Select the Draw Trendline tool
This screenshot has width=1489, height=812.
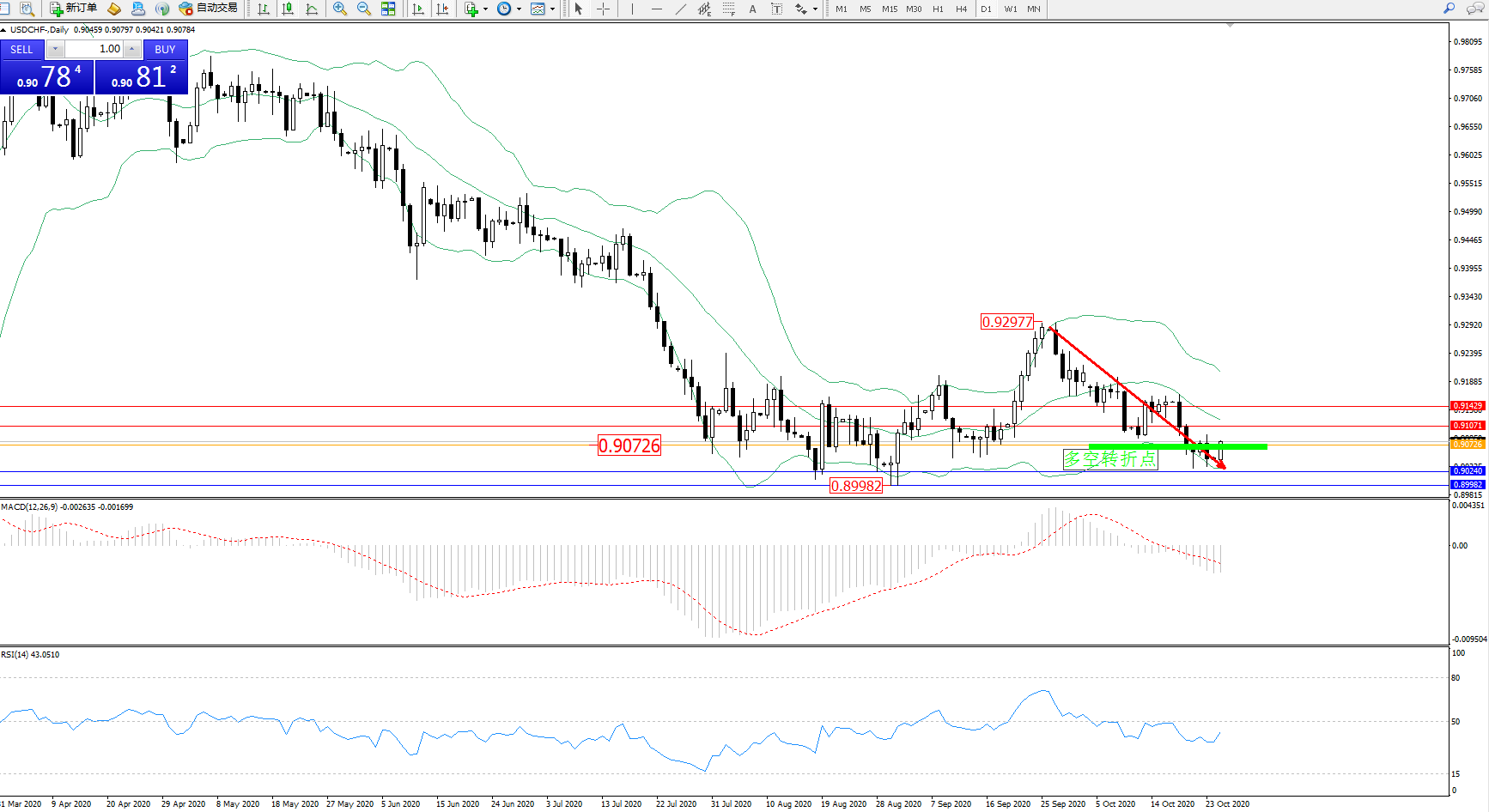[x=681, y=9]
